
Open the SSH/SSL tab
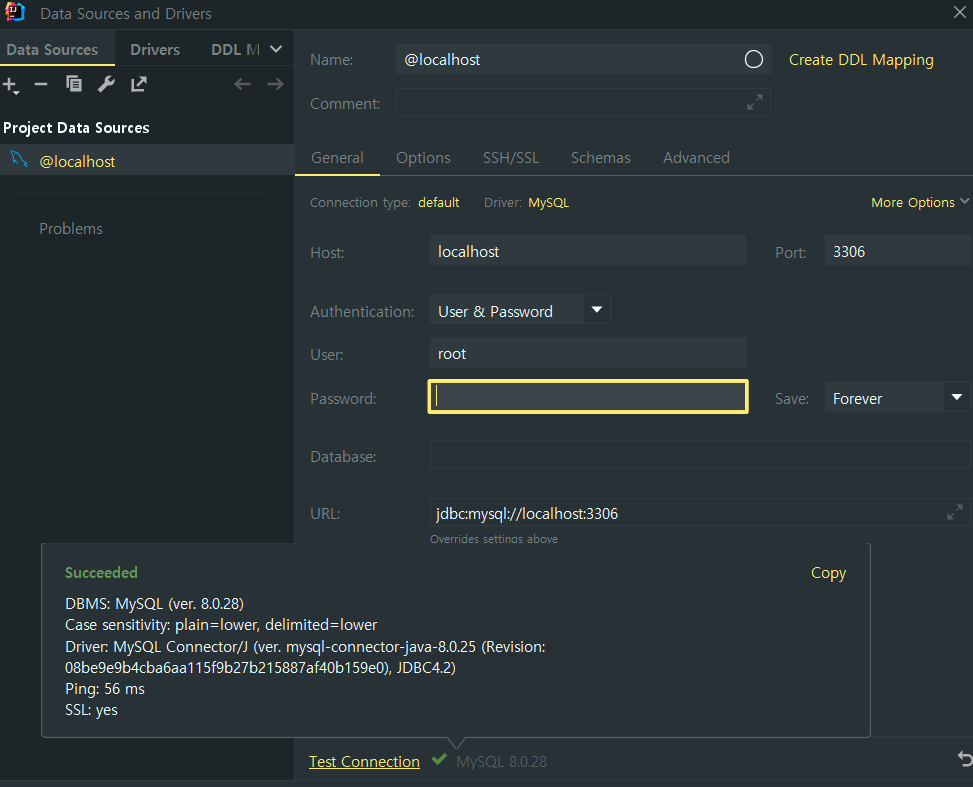coord(511,158)
